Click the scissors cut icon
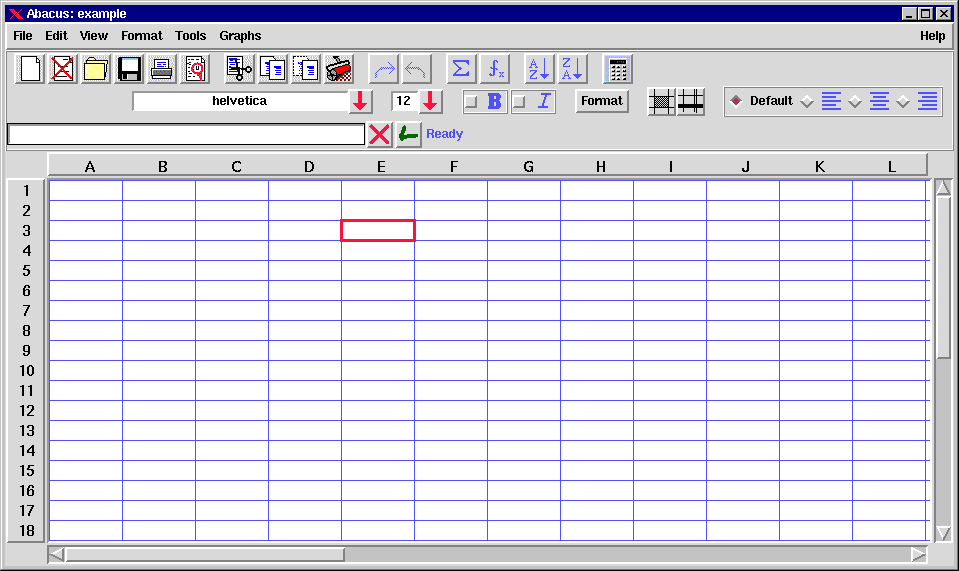The width and height of the screenshot is (959, 571). 239,69
